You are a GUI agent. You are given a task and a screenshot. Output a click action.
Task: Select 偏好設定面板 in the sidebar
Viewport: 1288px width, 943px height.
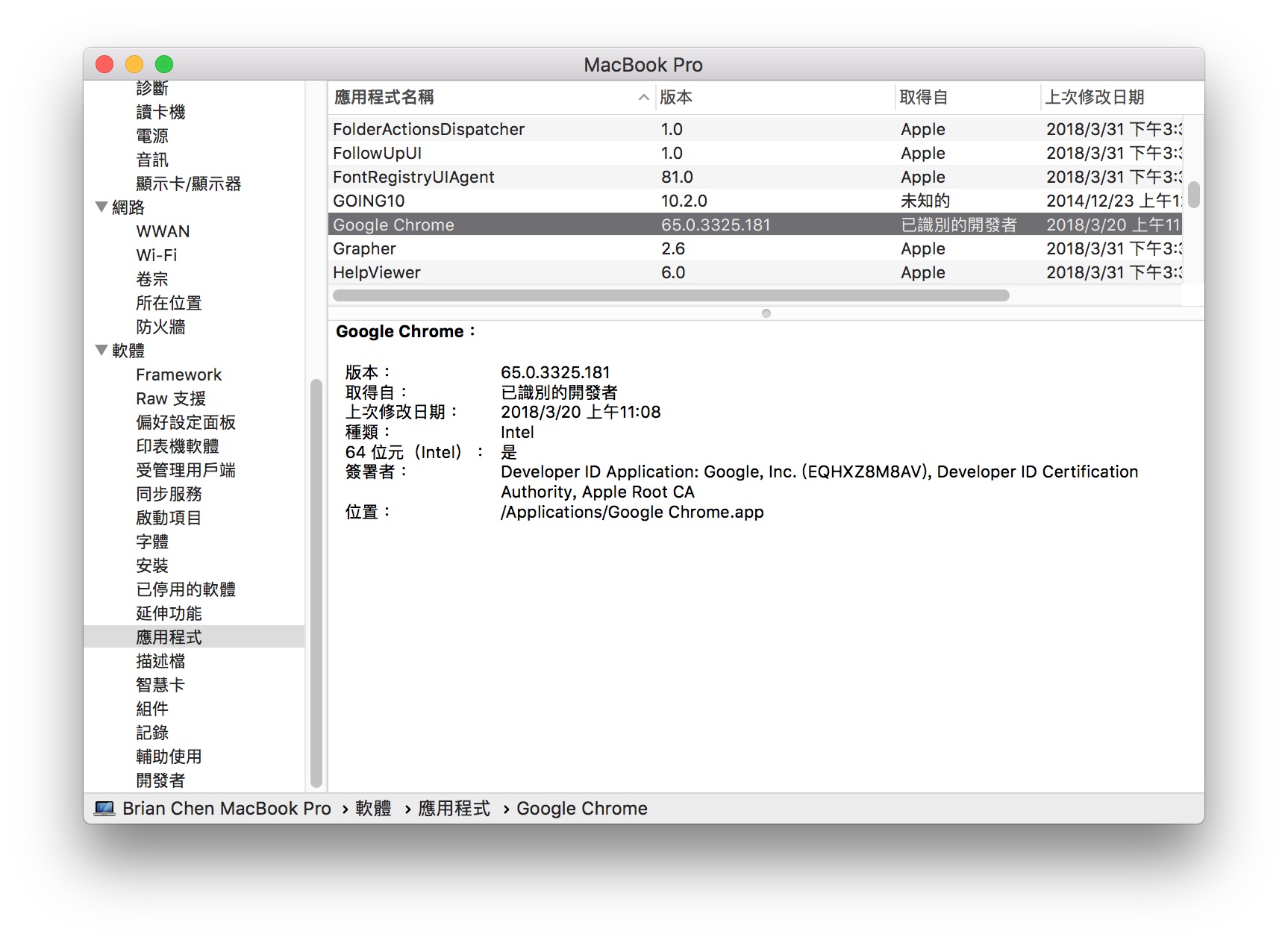(186, 422)
